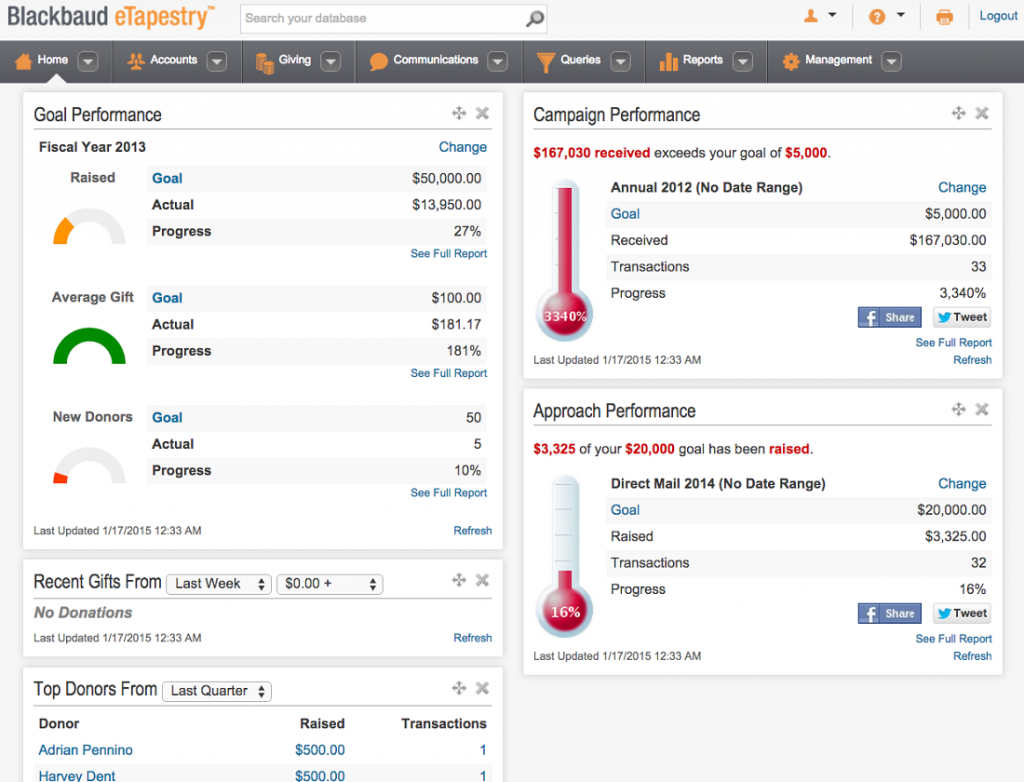1024x782 pixels.
Task: Click the Facebook Share button on Campaign Performance
Action: [x=889, y=317]
